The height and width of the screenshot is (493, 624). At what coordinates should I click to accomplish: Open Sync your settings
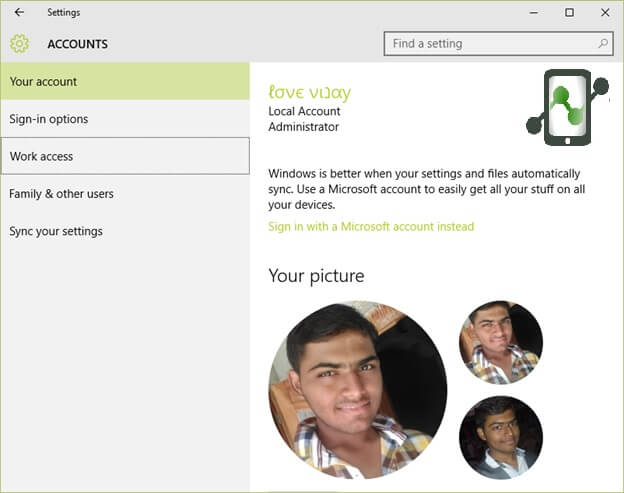125,231
